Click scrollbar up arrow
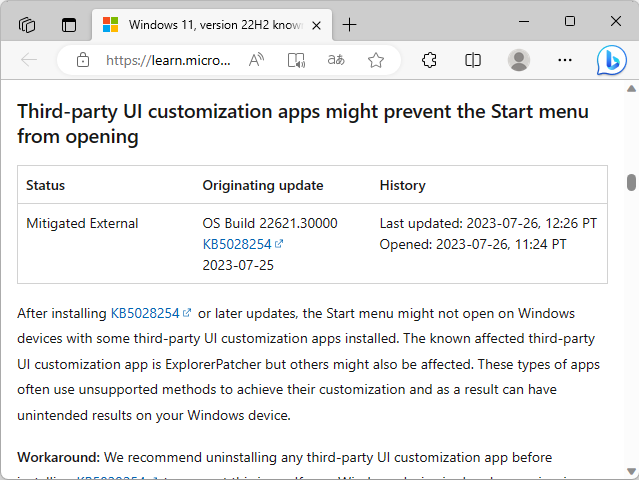The image size is (639, 480). [x=631, y=88]
